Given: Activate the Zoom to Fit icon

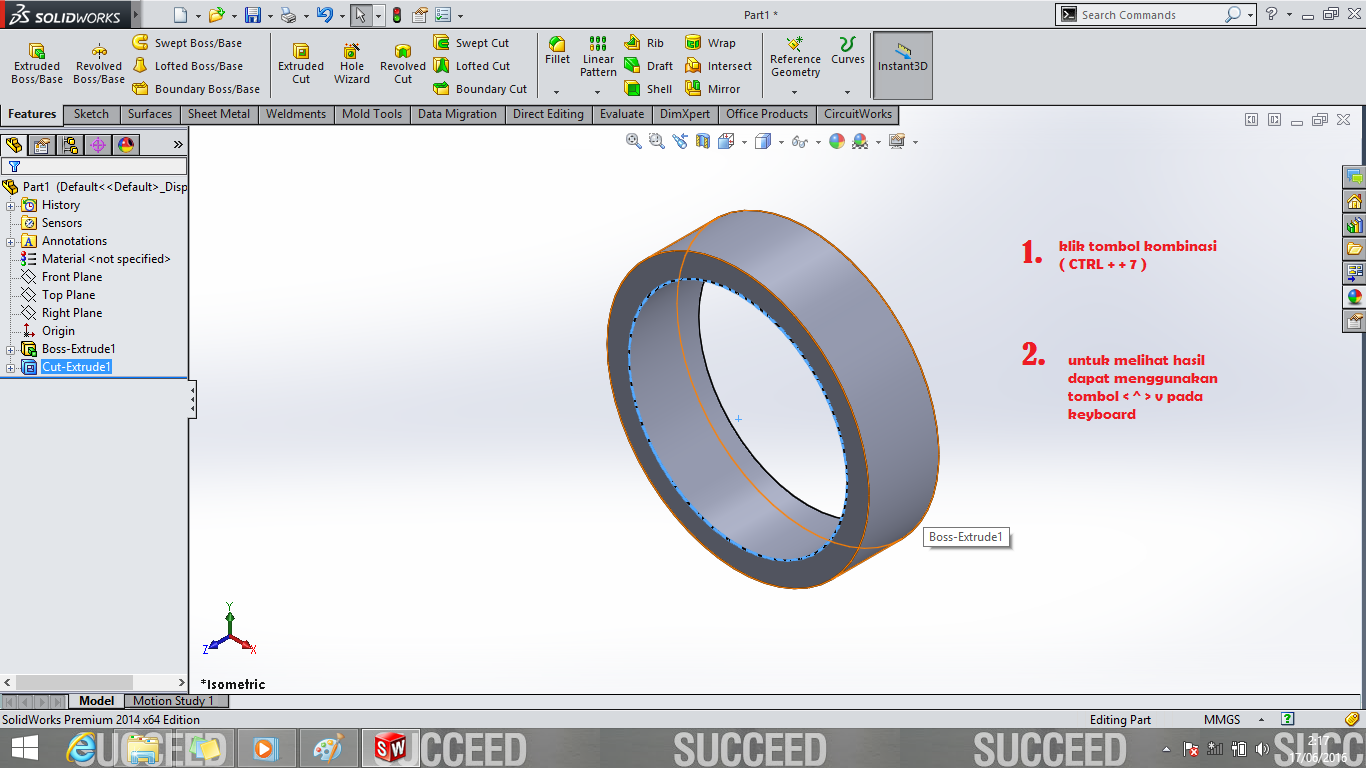Looking at the screenshot, I should [632, 142].
